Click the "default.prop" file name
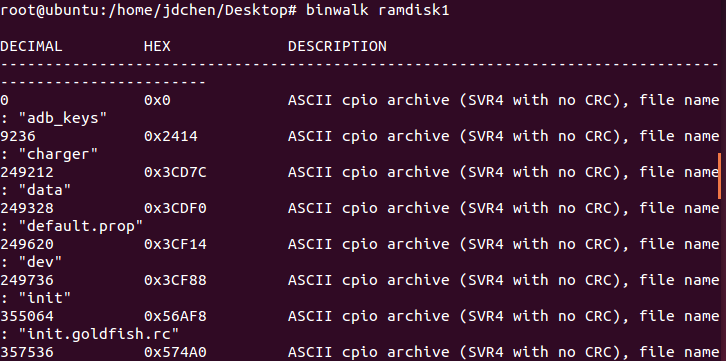Image resolution: width=726 pixels, height=361 pixels. pos(81,227)
